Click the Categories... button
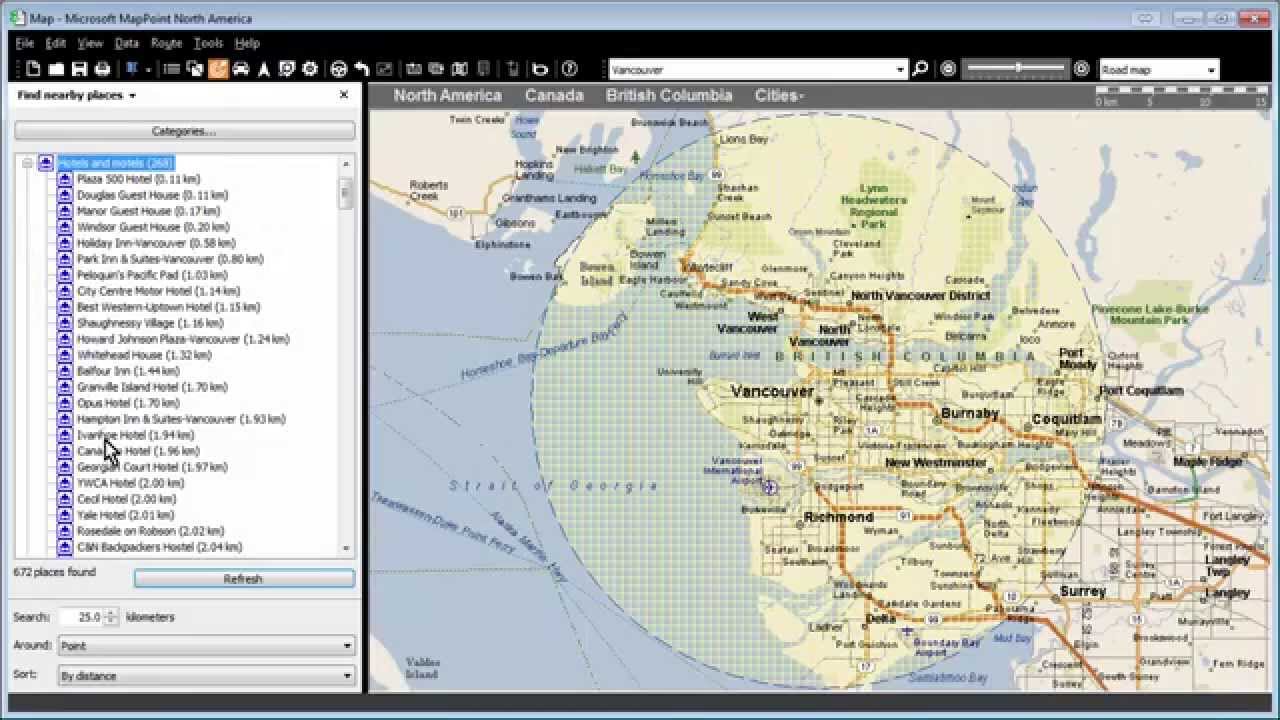Viewport: 1280px width, 720px height. pos(184,131)
